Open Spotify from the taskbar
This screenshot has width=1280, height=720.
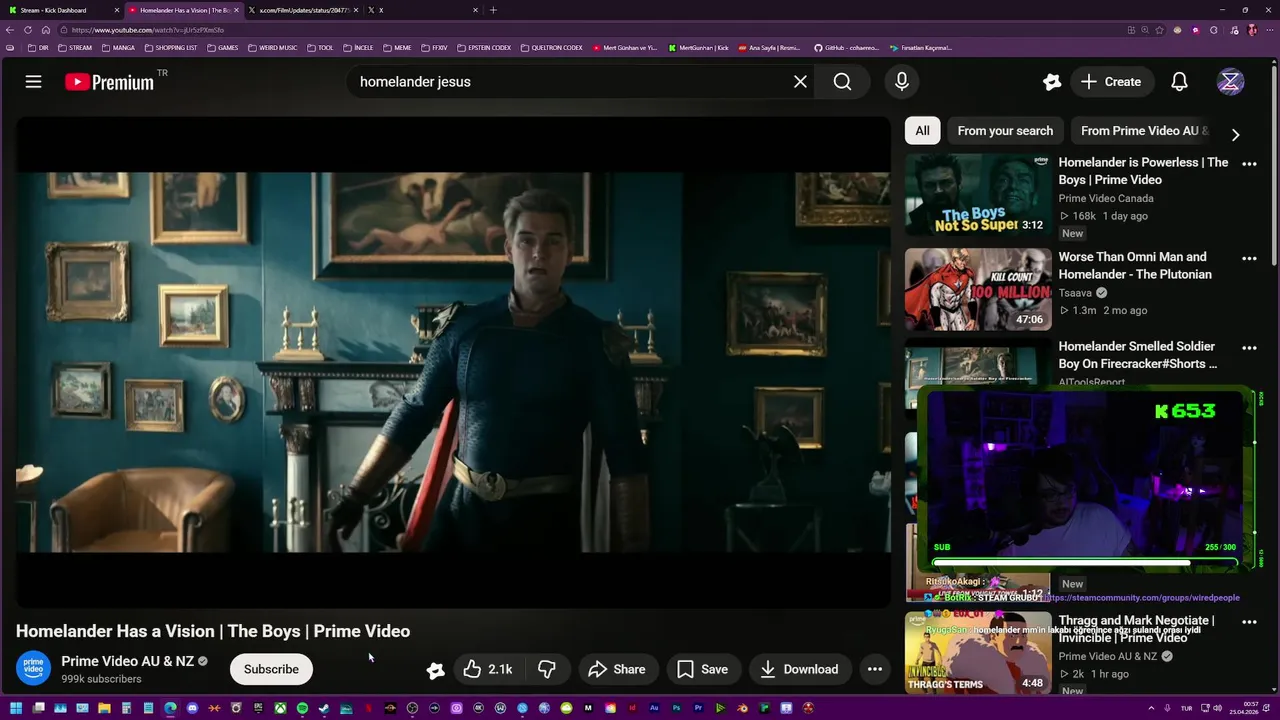click(302, 708)
